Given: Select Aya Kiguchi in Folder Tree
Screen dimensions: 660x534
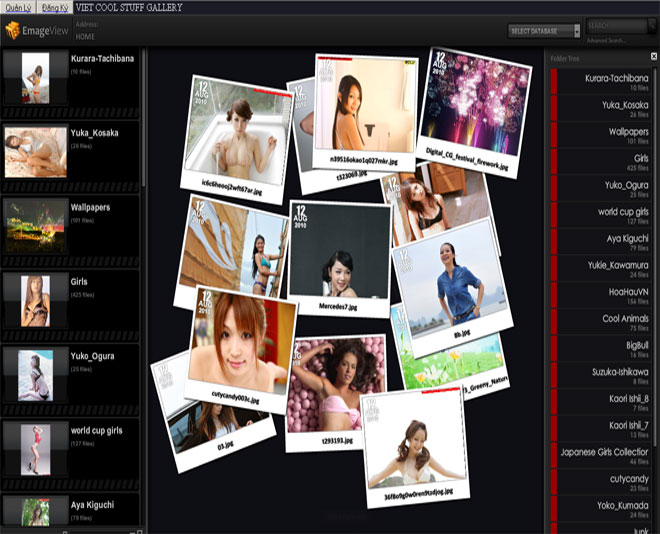Looking at the screenshot, I should (601, 242).
